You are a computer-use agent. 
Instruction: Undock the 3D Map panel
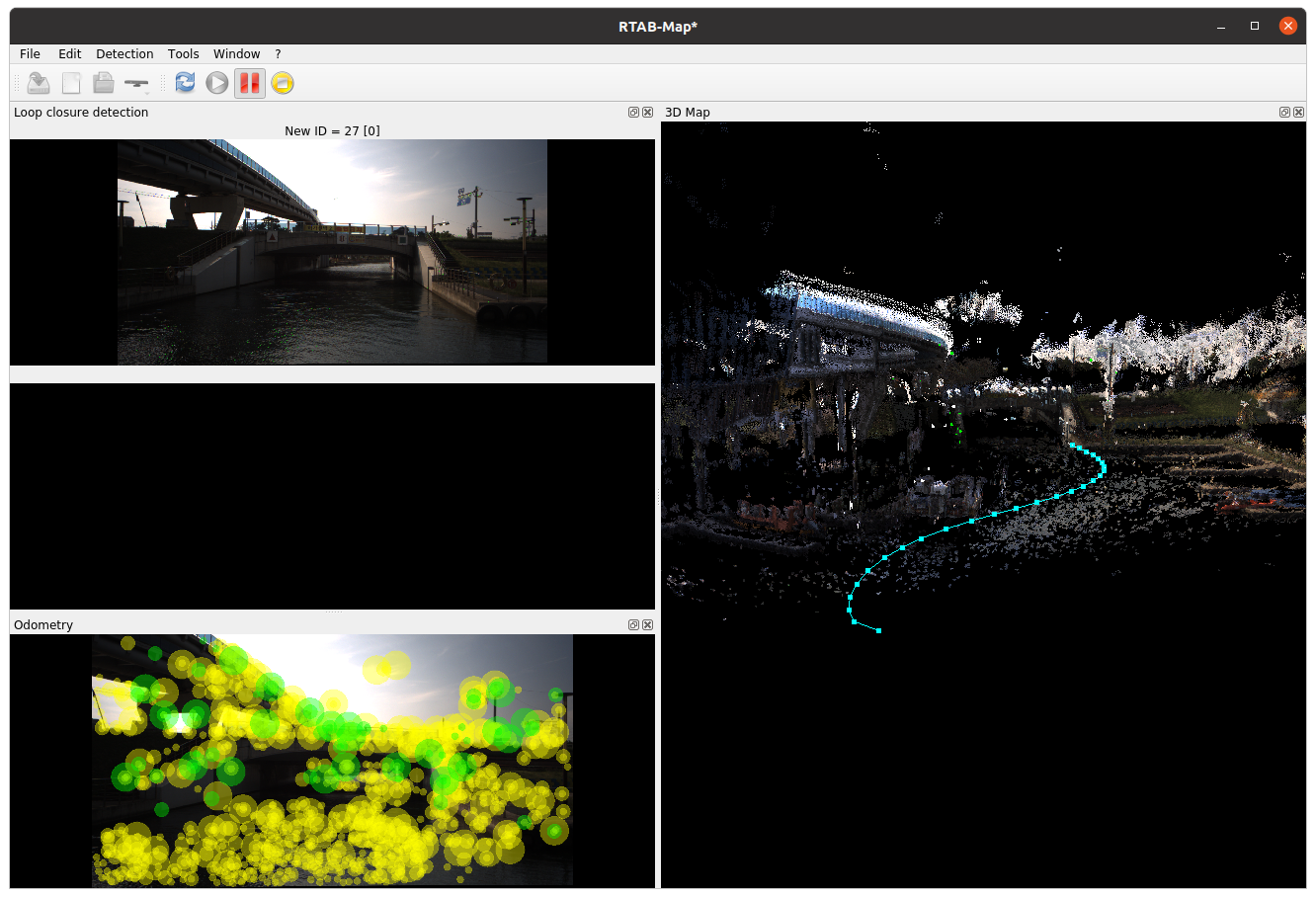[1284, 113]
